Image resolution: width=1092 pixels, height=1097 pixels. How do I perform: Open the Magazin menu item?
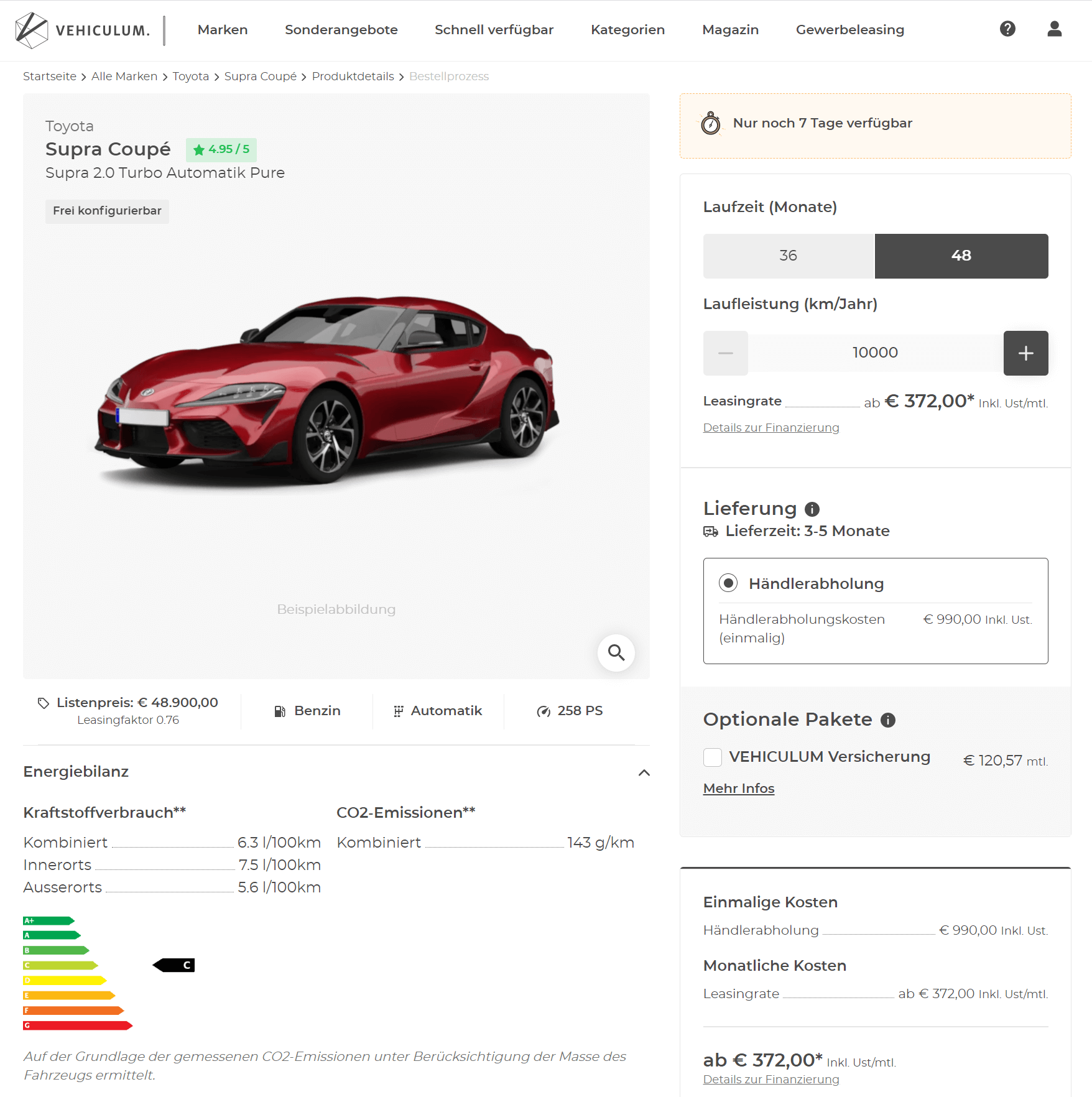(730, 30)
